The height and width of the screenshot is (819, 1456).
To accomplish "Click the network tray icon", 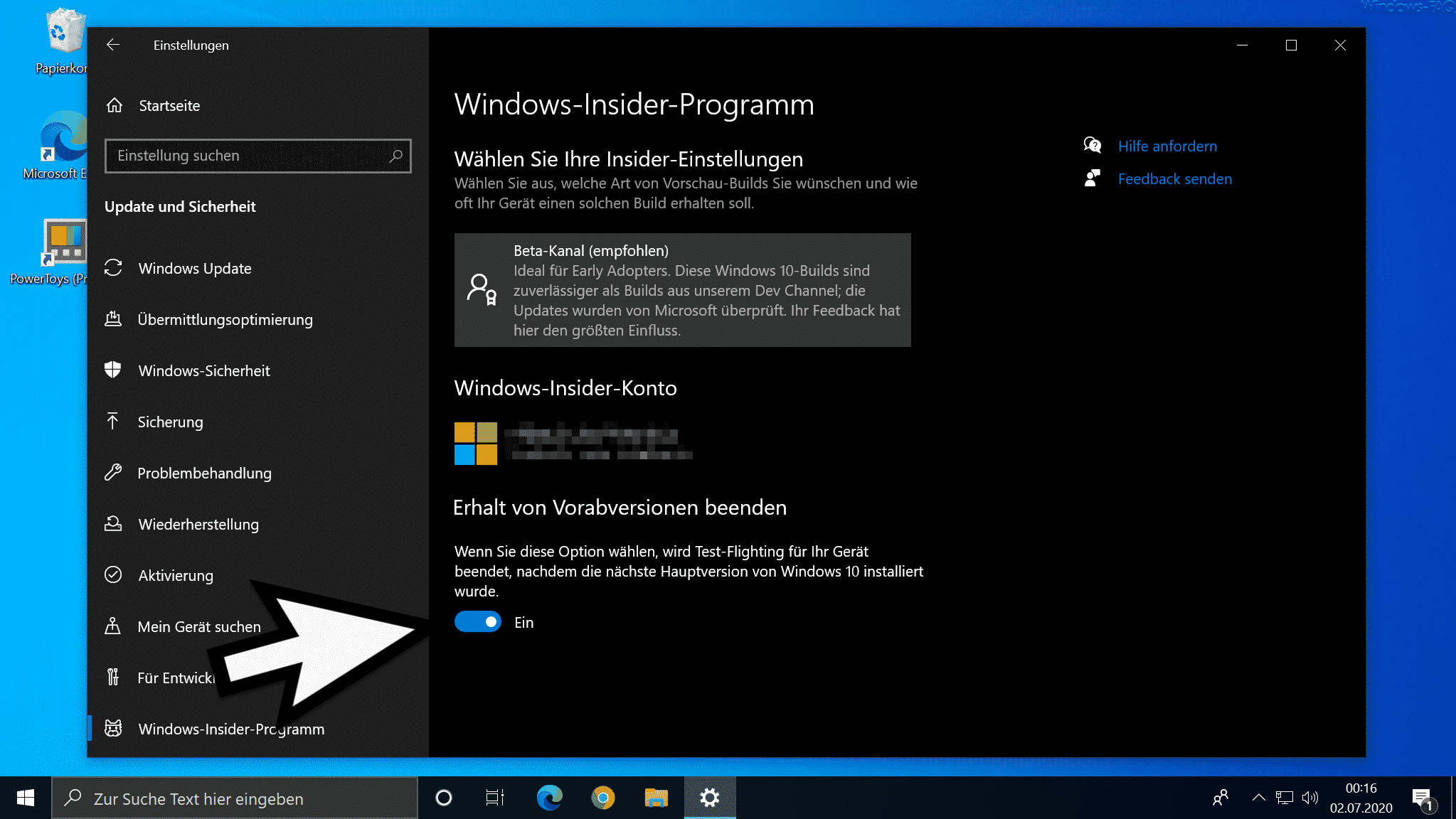I will point(1285,798).
